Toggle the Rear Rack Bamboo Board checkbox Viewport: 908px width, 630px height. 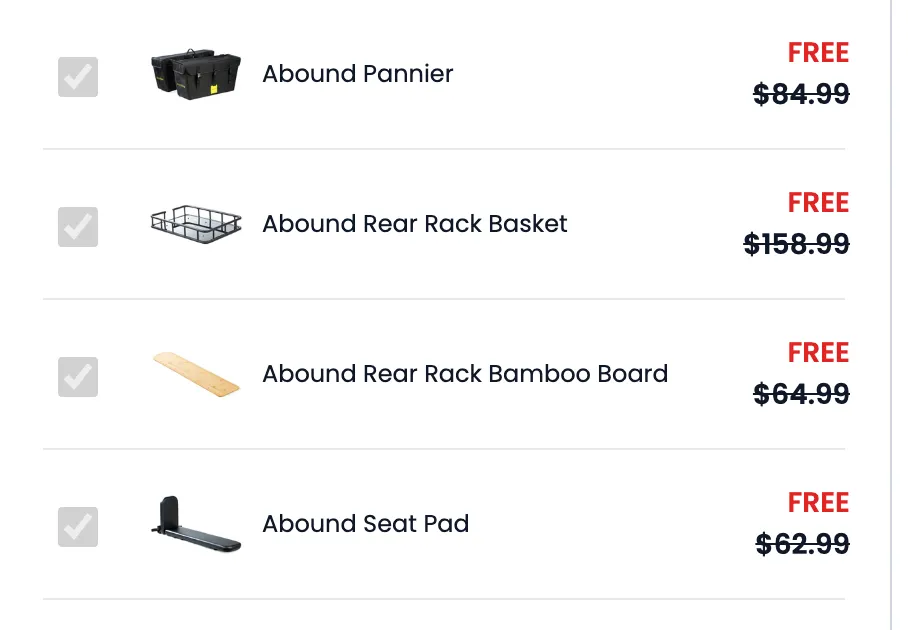tap(78, 376)
